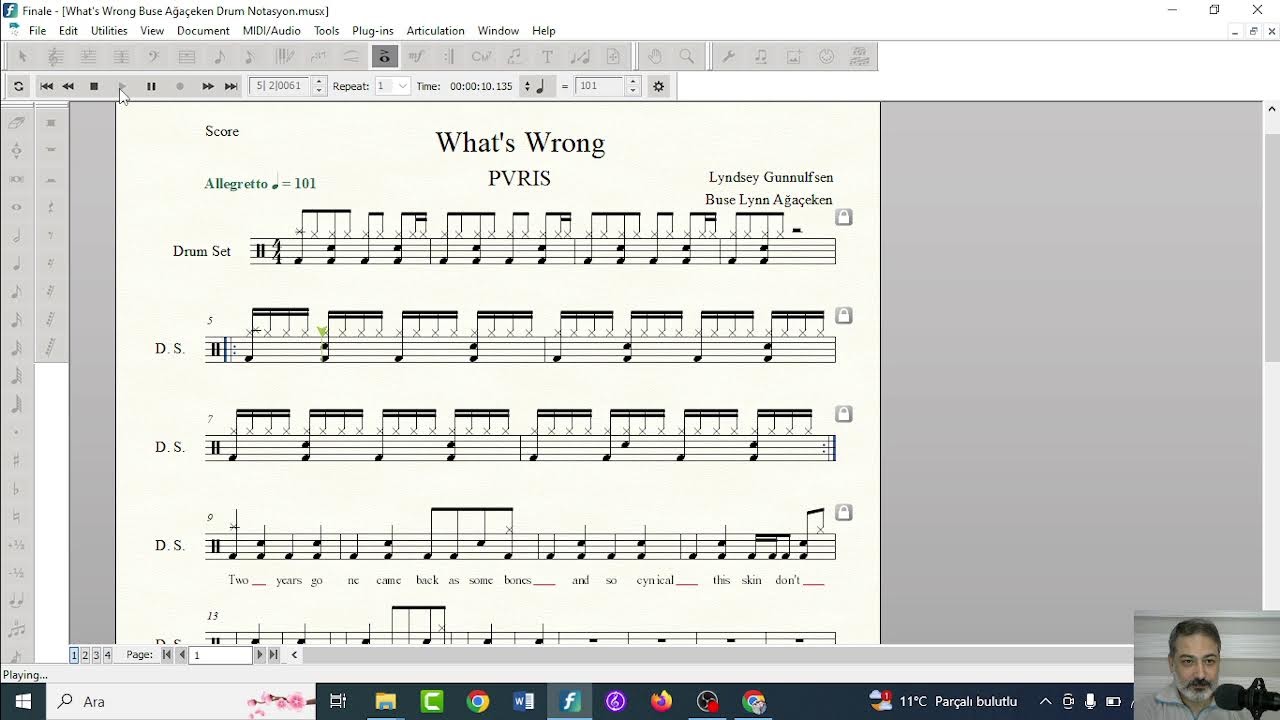Open Firefox from the taskbar
This screenshot has width=1280, height=720.
[661, 702]
